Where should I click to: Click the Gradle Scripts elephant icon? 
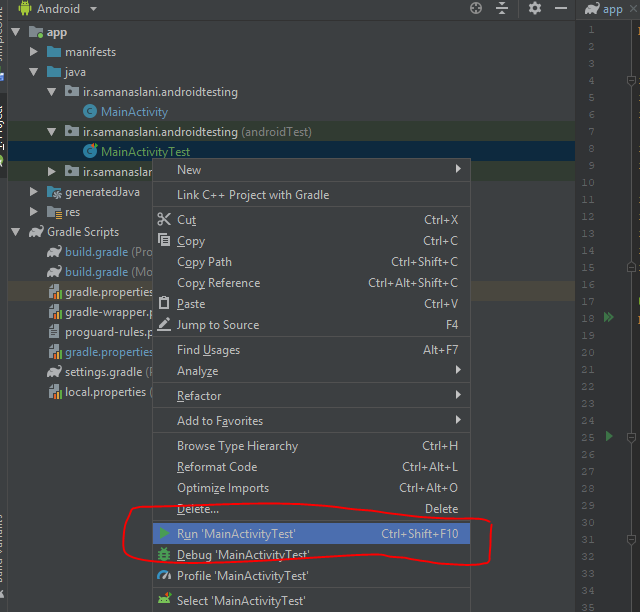click(x=36, y=232)
